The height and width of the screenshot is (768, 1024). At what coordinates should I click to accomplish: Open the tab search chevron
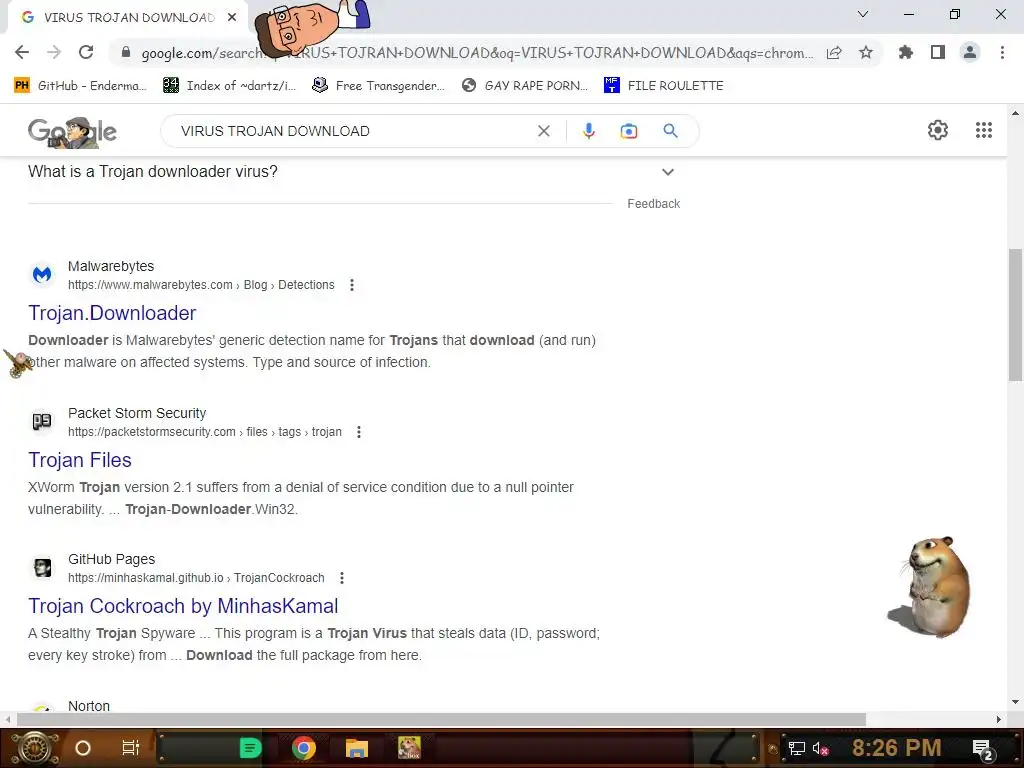pos(863,14)
